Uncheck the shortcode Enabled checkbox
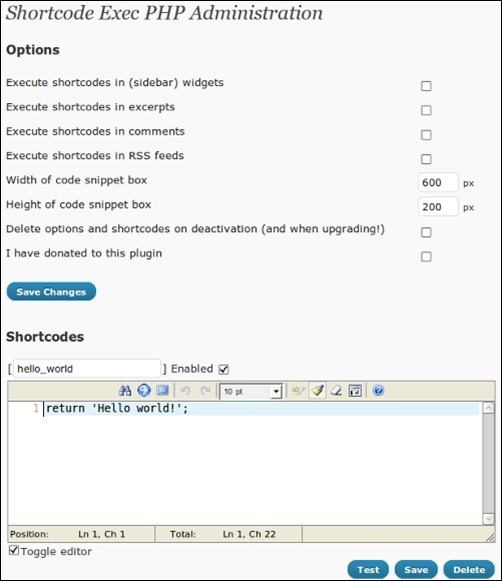502x581 pixels. point(223,369)
